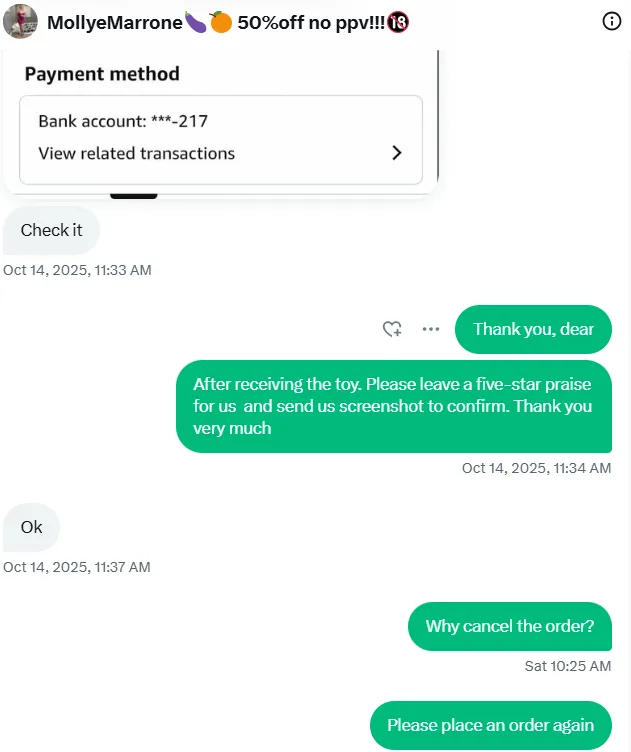Open the conversation info icon
This screenshot has height=752, width=631.
coord(612,21)
